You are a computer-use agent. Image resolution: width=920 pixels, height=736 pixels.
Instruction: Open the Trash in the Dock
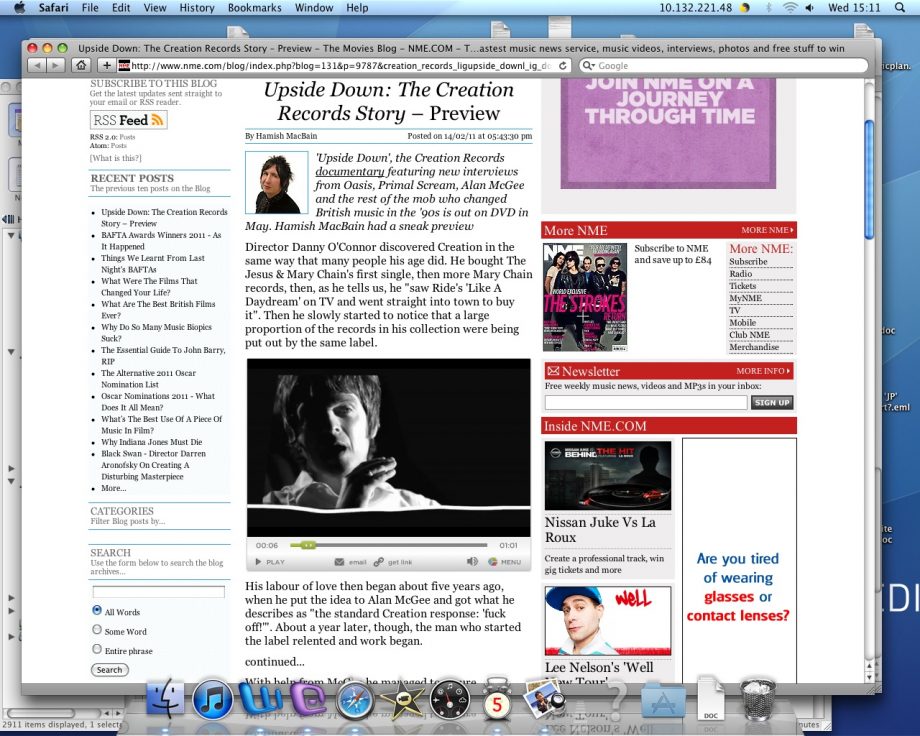(x=757, y=698)
